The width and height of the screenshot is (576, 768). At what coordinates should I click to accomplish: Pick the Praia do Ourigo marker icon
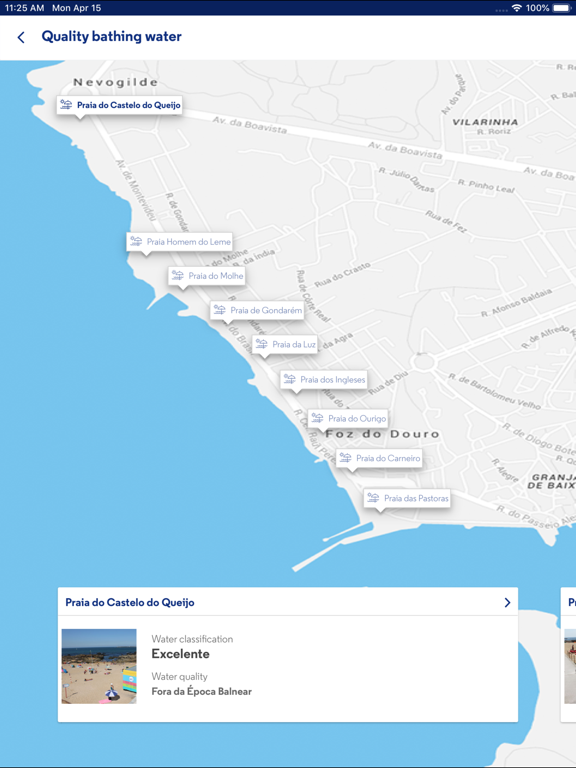[x=317, y=418]
